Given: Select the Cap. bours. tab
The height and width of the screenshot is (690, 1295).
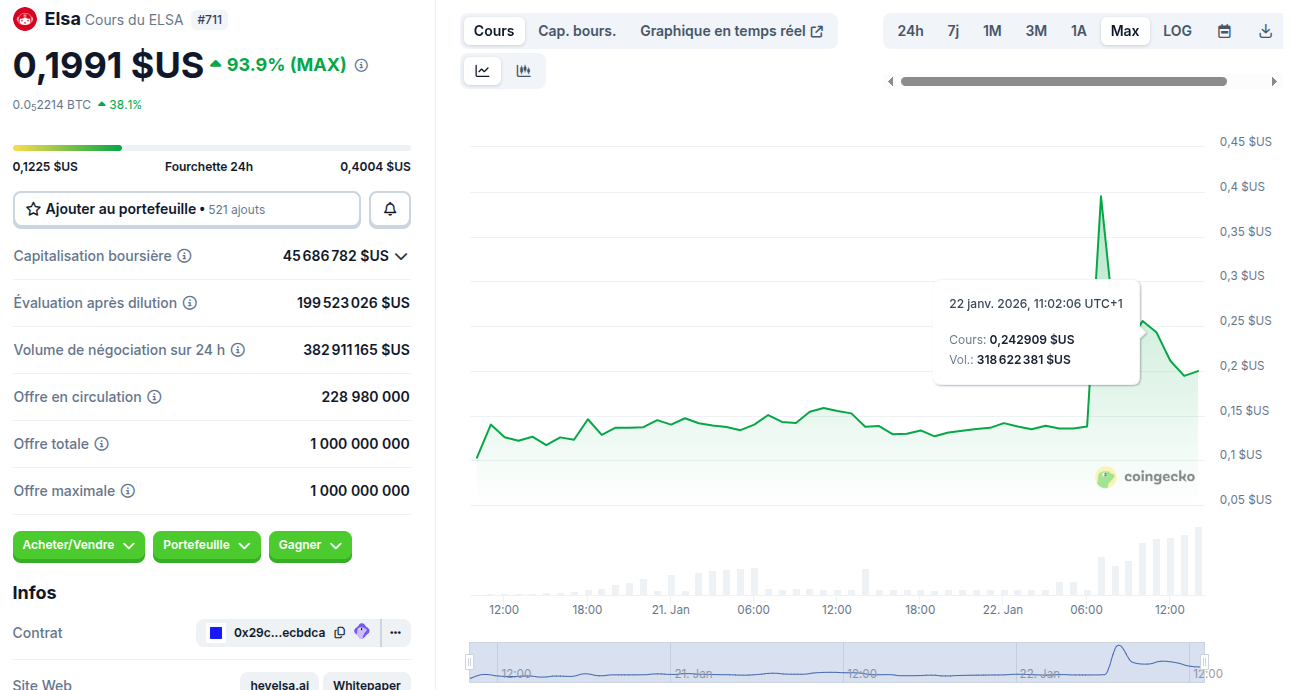Looking at the screenshot, I should coord(577,31).
